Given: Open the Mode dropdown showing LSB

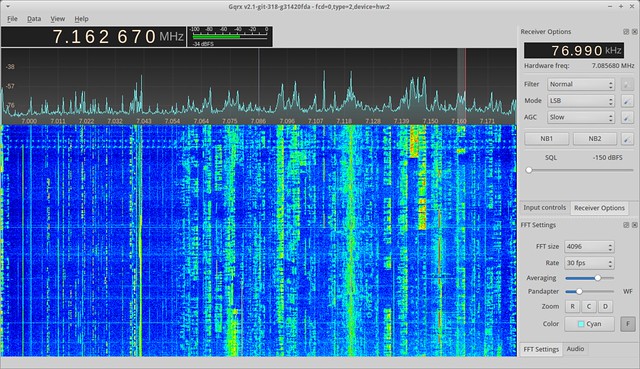Looking at the screenshot, I should click(581, 101).
